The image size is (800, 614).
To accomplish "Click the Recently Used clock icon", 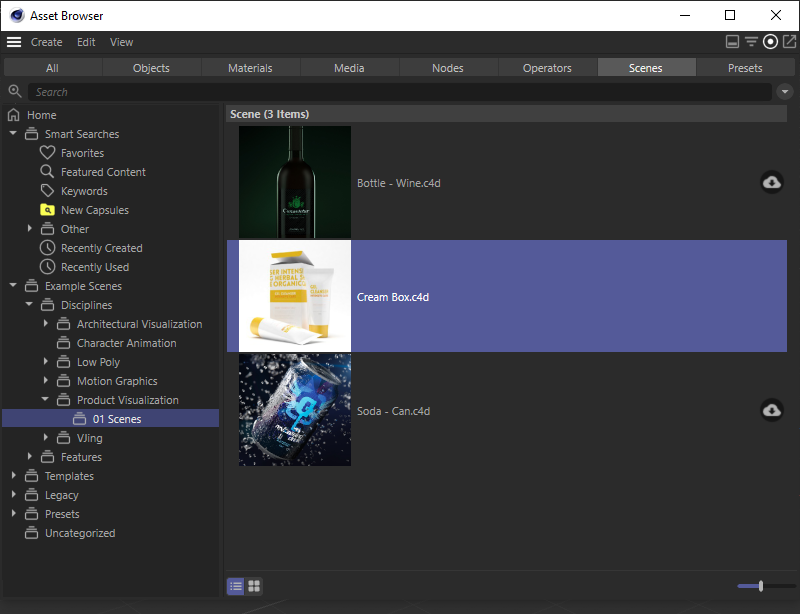I will (x=47, y=267).
